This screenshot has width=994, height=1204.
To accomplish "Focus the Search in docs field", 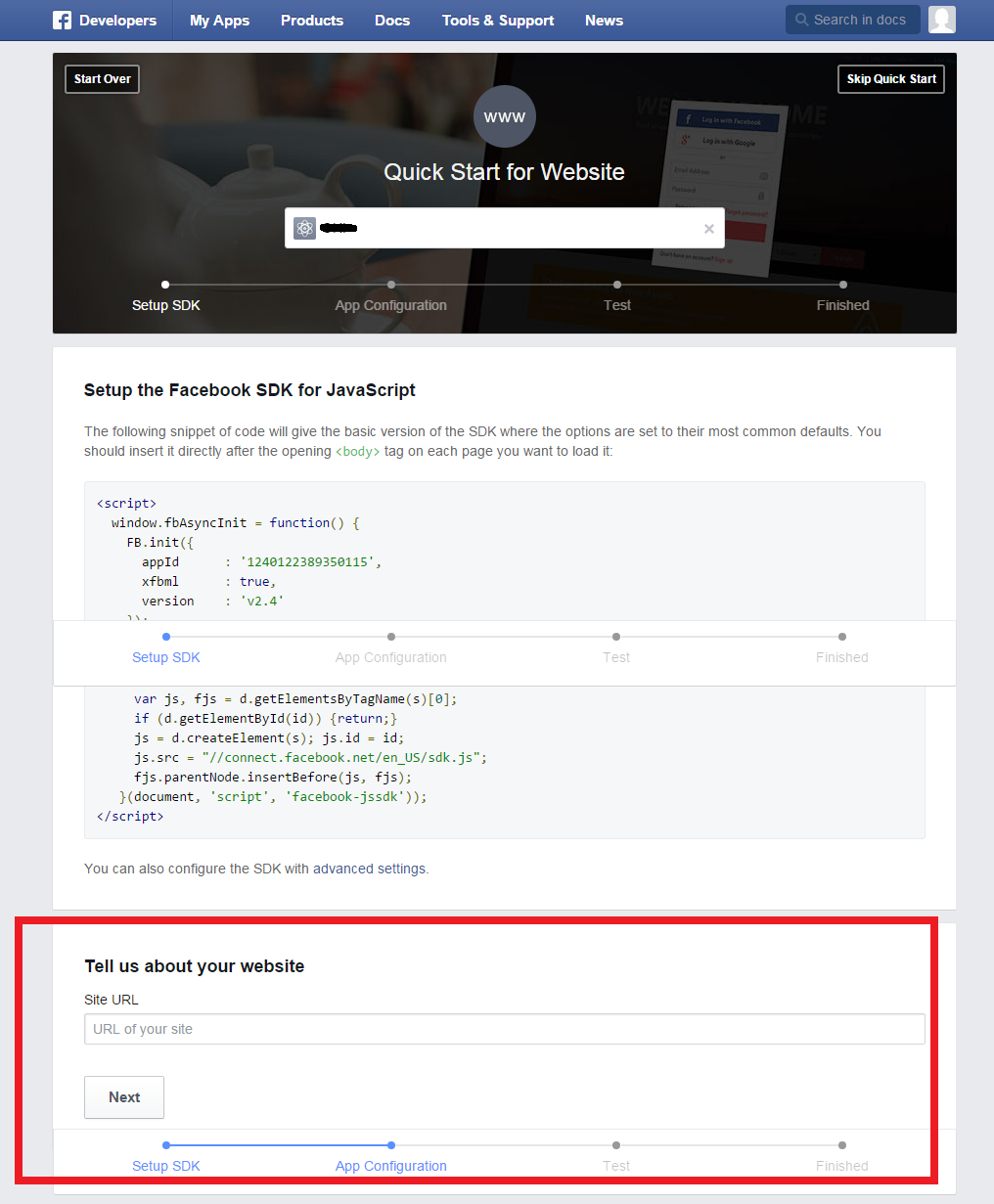I will [853, 20].
